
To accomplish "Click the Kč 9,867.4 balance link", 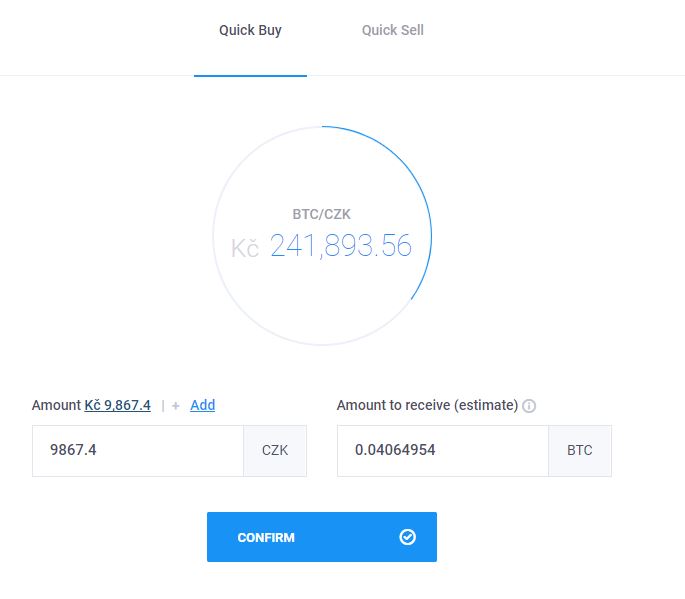I will [x=118, y=405].
